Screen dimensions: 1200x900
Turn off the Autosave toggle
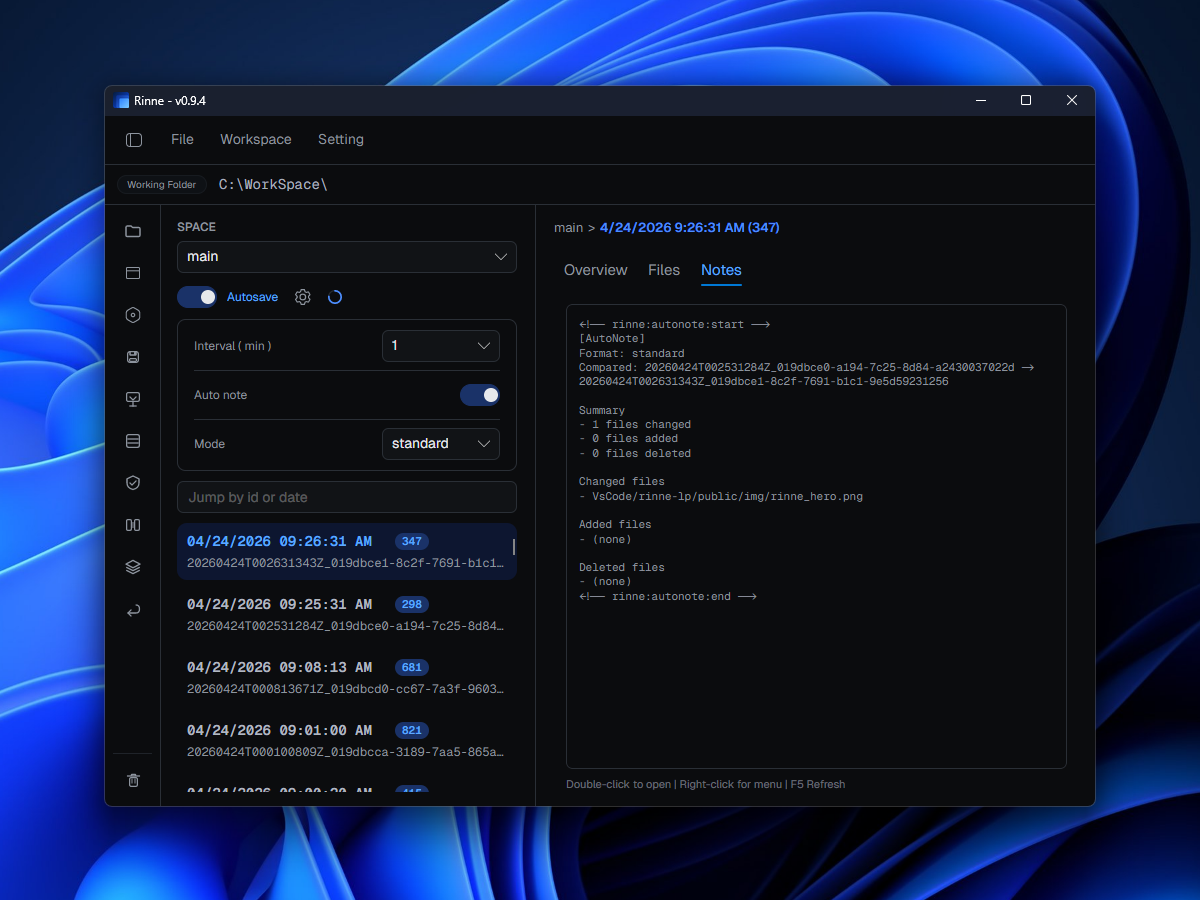pyautogui.click(x=197, y=297)
